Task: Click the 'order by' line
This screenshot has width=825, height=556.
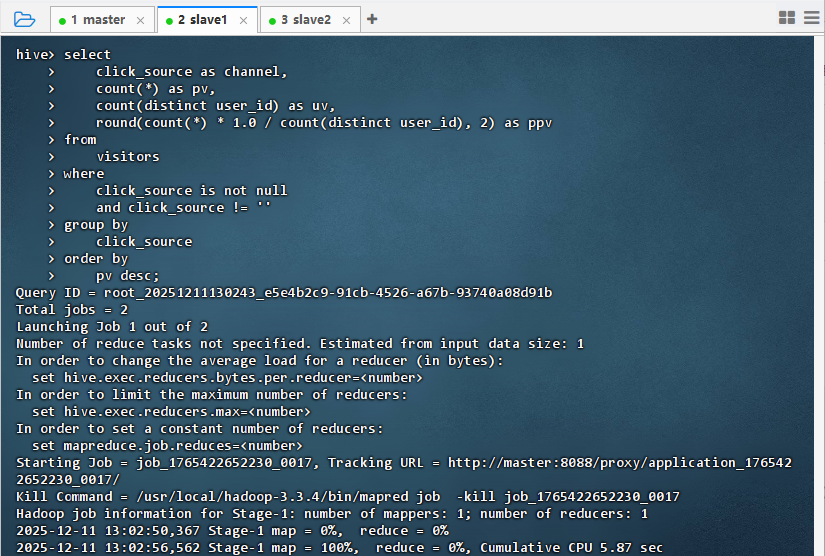Action: [x=96, y=259]
